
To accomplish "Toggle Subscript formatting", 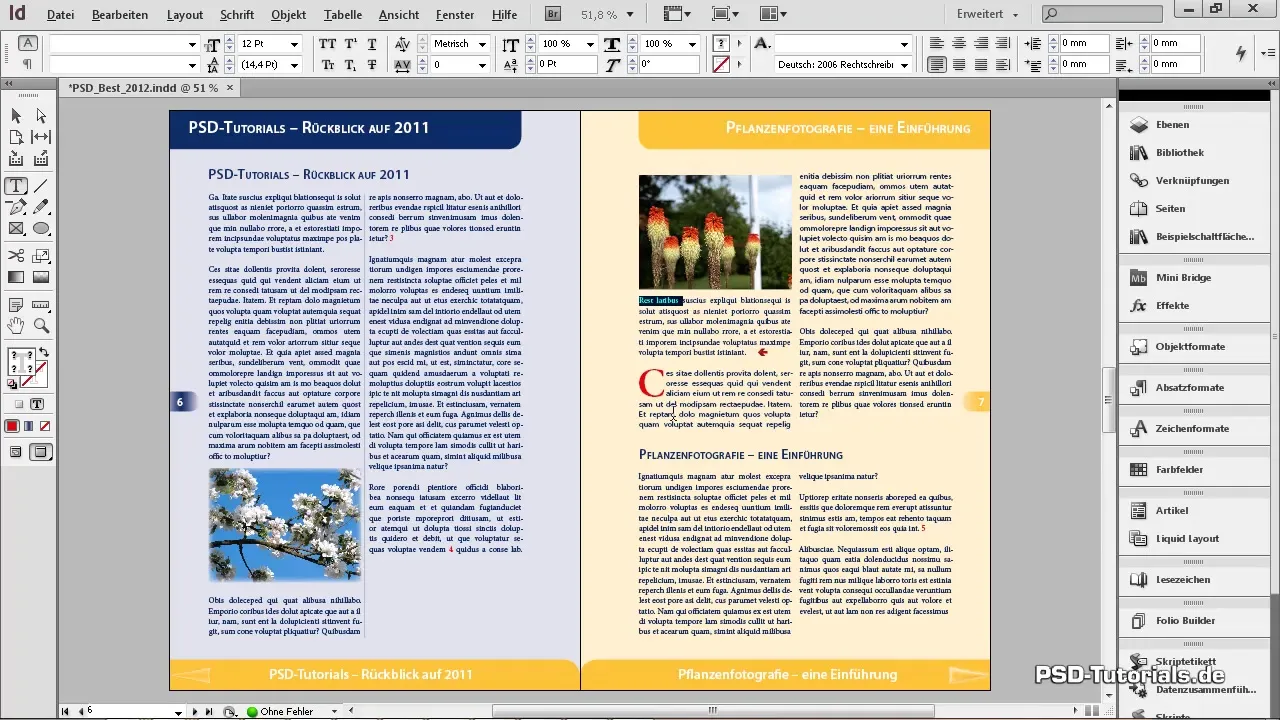I will pyautogui.click(x=350, y=65).
